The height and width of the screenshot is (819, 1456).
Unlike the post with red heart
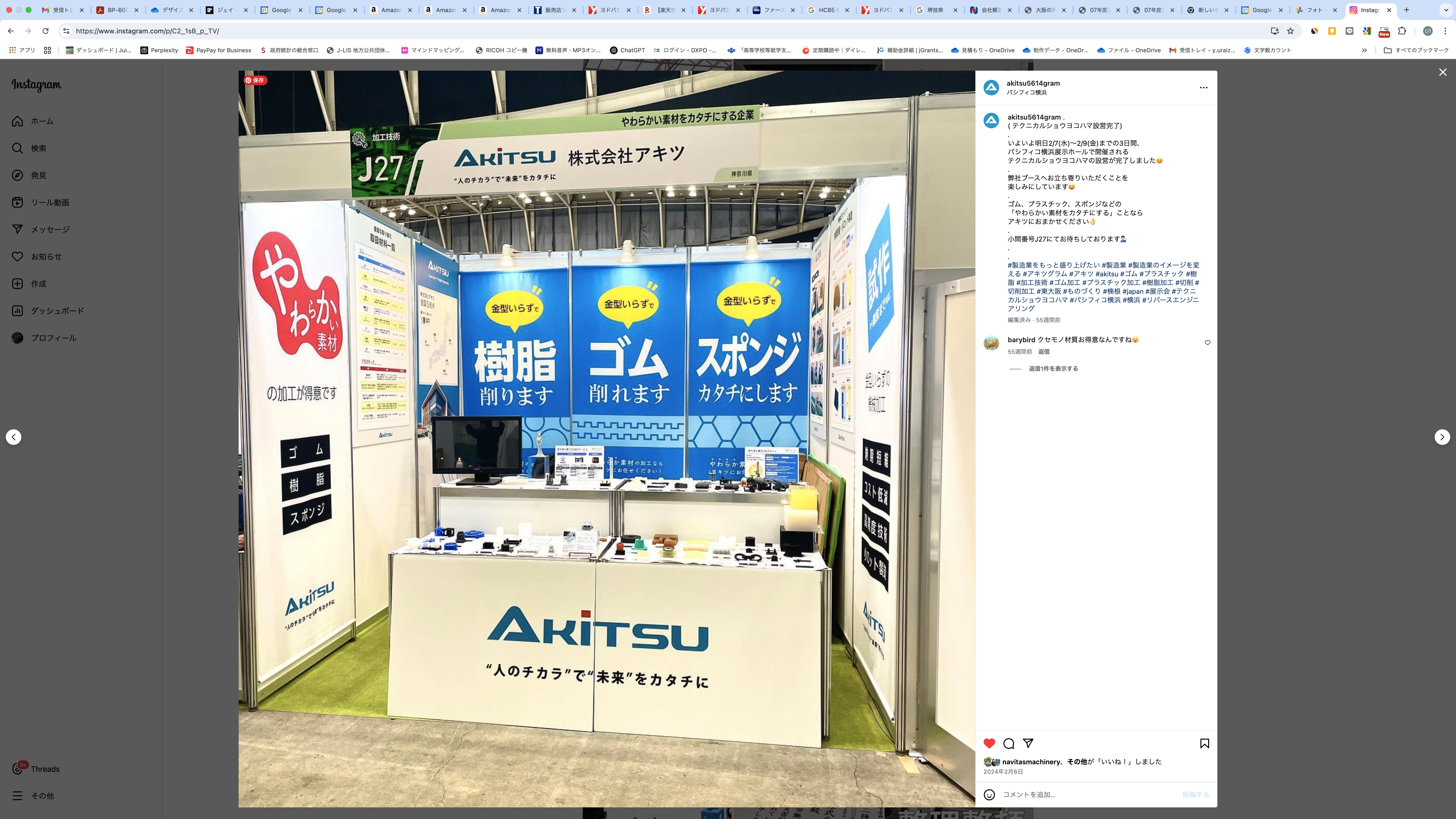tap(989, 743)
